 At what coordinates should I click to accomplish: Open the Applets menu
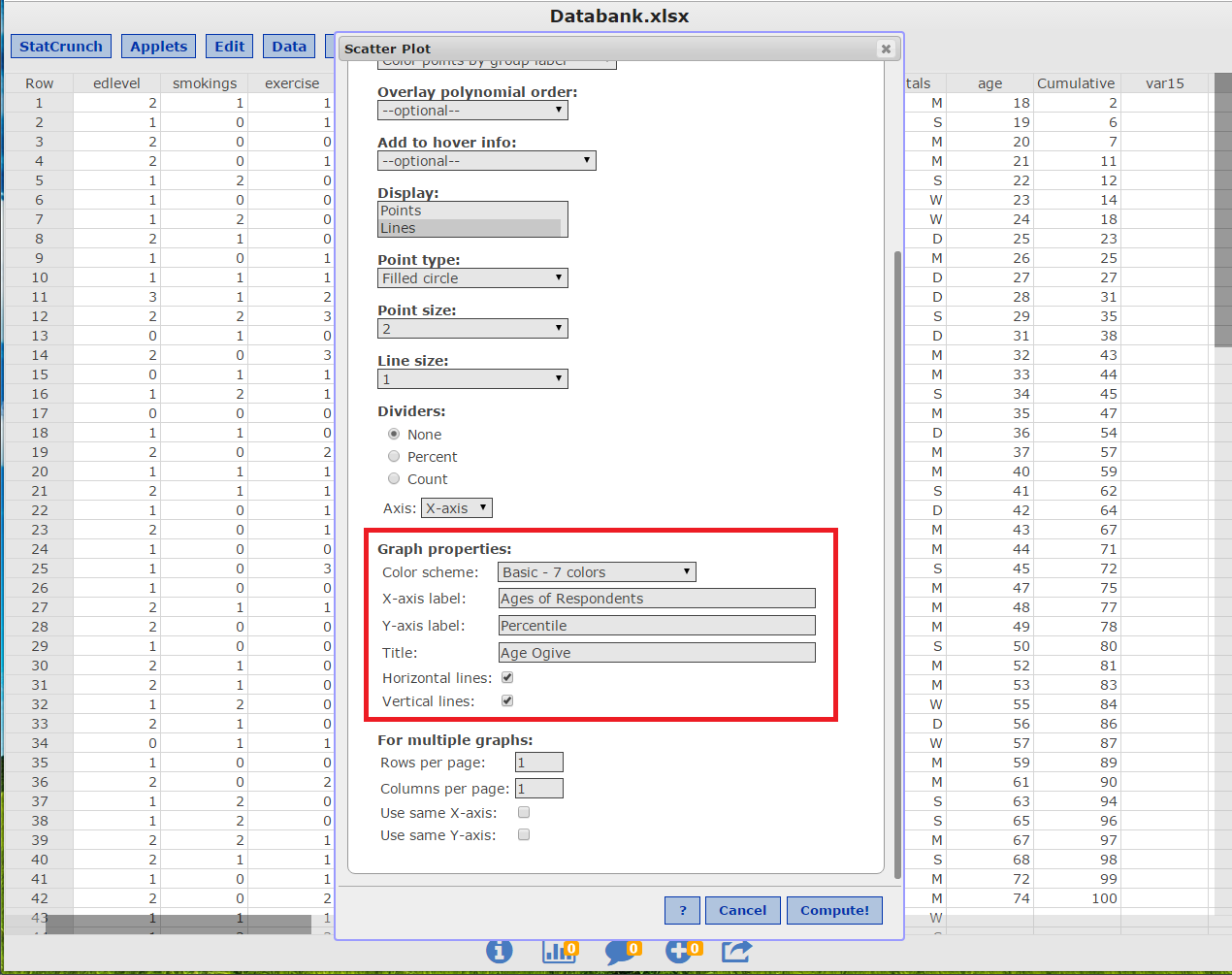click(x=159, y=47)
